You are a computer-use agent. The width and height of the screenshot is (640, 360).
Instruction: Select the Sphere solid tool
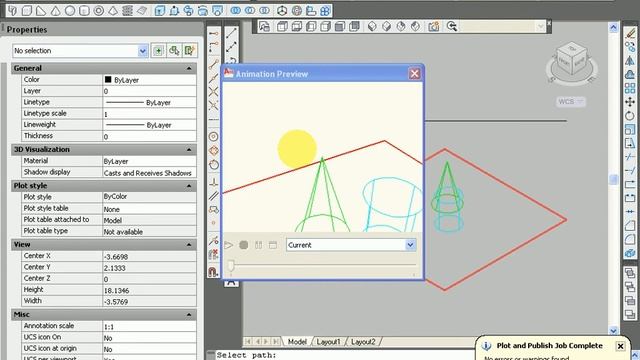pyautogui.click(x=70, y=11)
